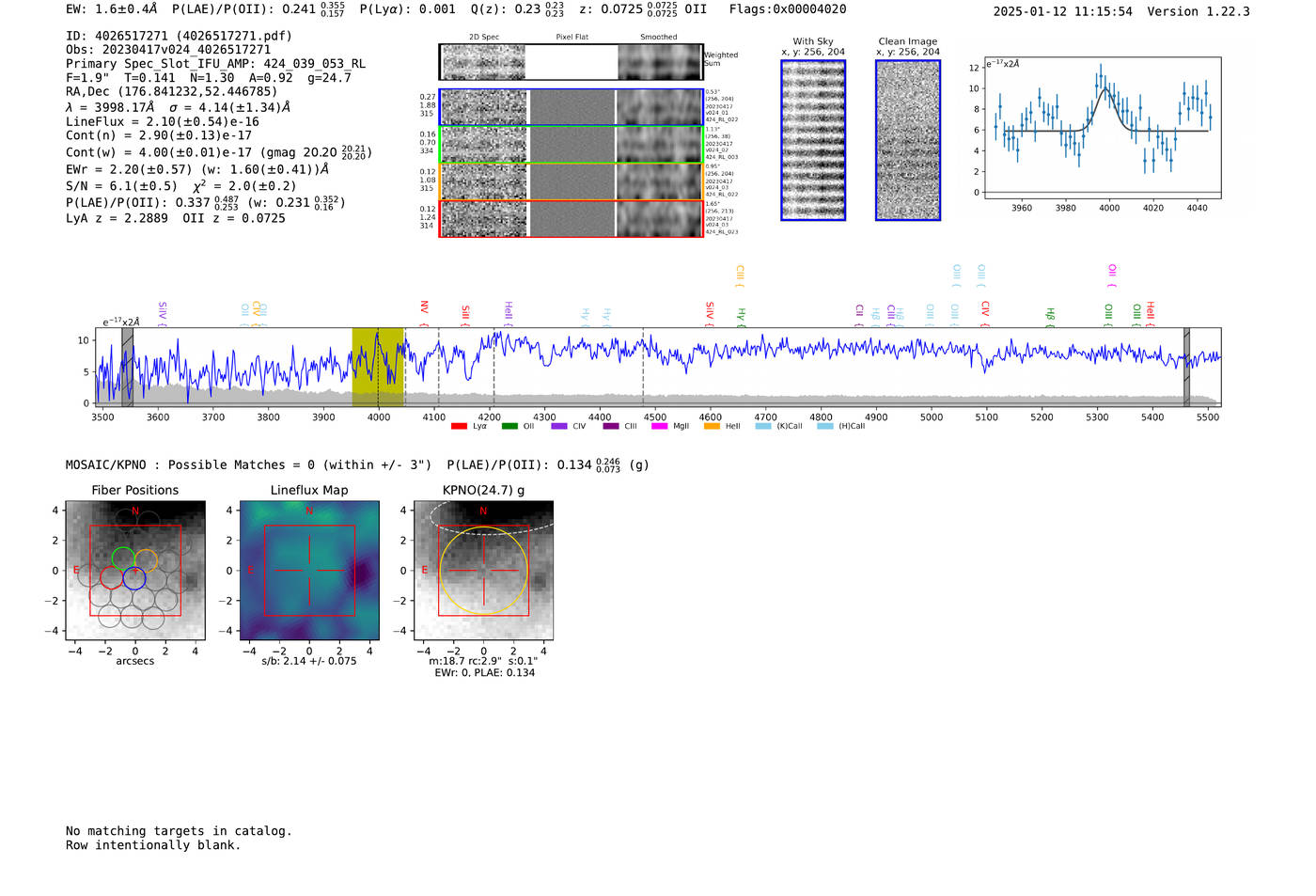The height and width of the screenshot is (896, 1316).
Task: Click the orange fiber circle in Fiber Positions
Action: (146, 560)
